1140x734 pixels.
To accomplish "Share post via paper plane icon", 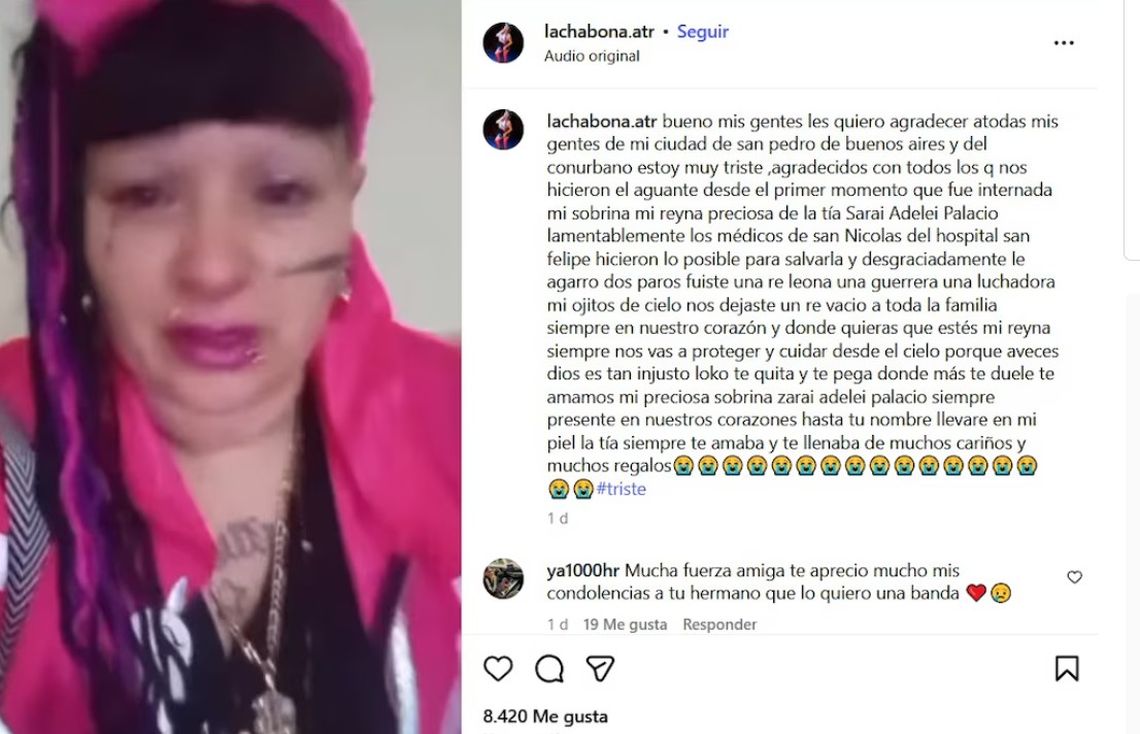I will pos(601,669).
